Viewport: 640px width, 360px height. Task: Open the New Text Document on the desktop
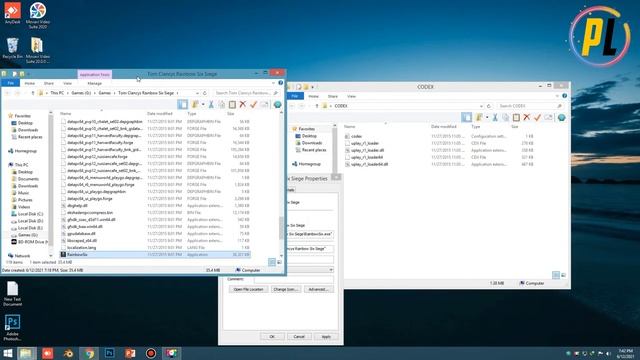12,294
